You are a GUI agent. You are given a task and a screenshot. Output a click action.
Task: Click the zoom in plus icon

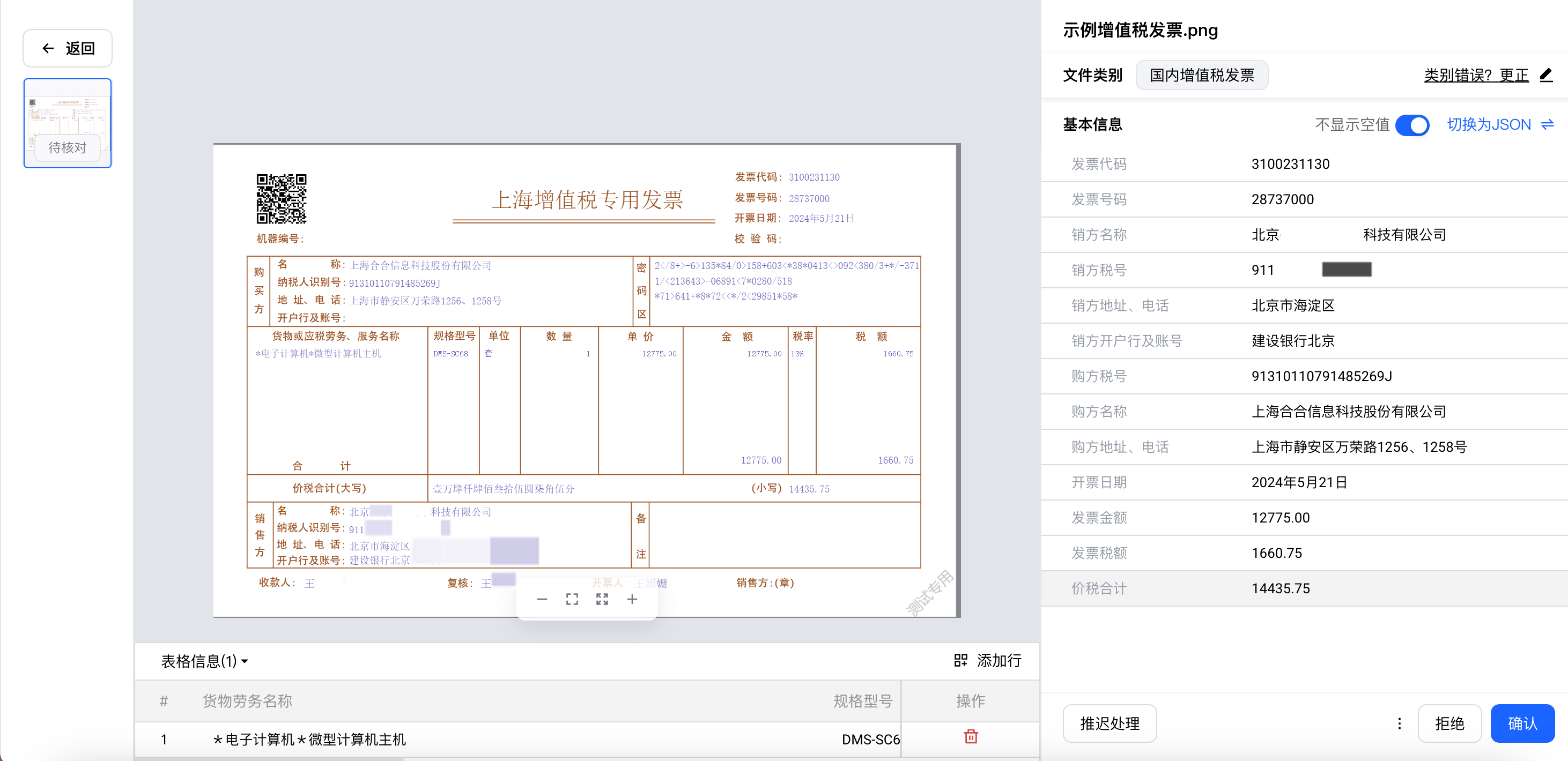[632, 599]
